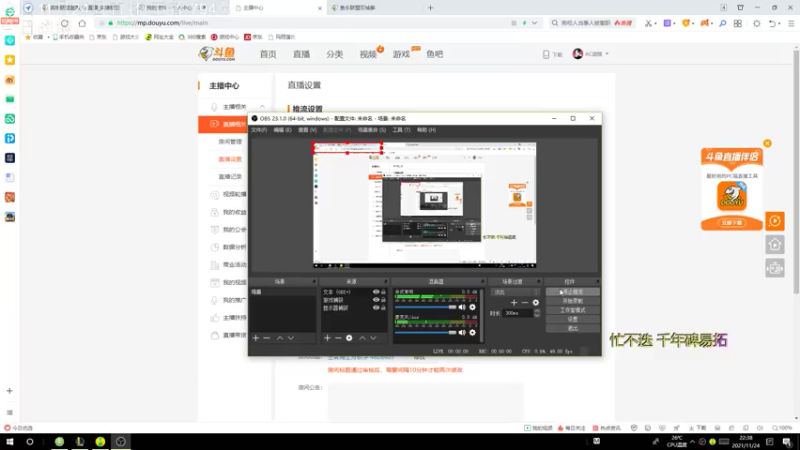Screen dimensions: 800x450
Task: Hide the window capture source
Action: pyautogui.click(x=376, y=300)
